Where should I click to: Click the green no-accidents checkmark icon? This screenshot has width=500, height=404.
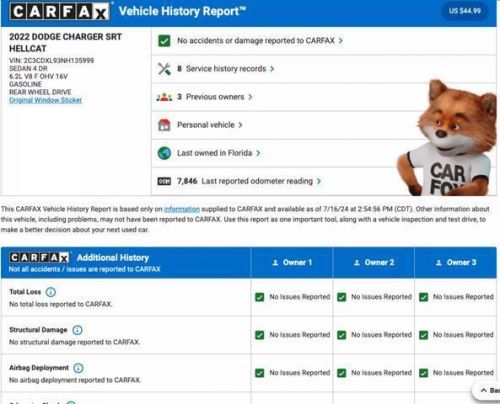[164, 41]
